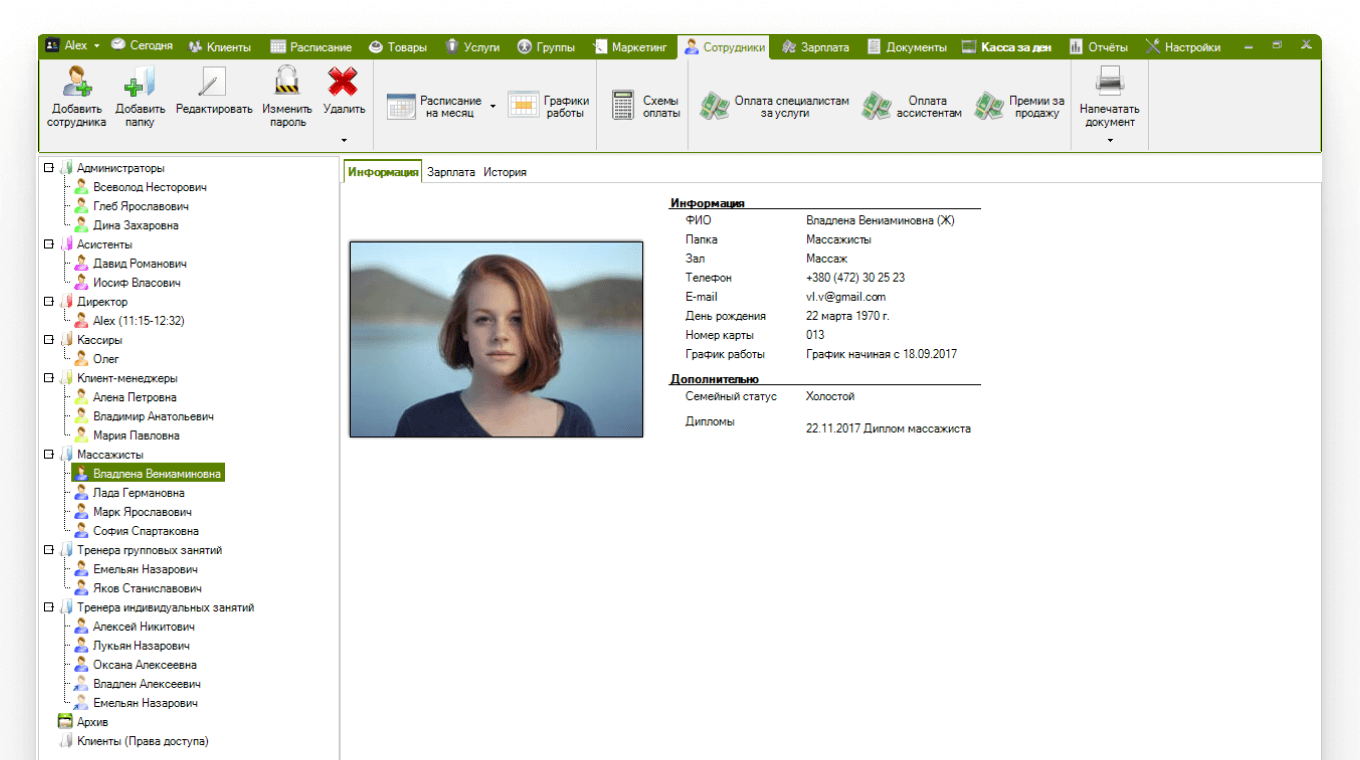Image resolution: width=1360 pixels, height=760 pixels.
Task: Select employee Лада Германовна in tree
Action: click(x=138, y=493)
